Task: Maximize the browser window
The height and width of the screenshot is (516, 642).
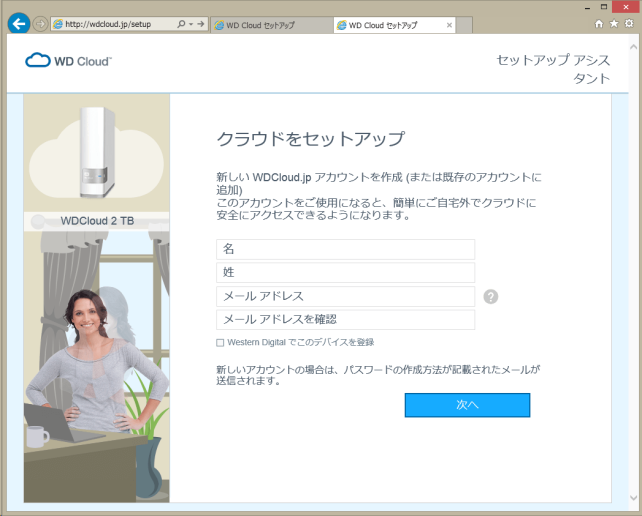Action: pyautogui.click(x=604, y=7)
